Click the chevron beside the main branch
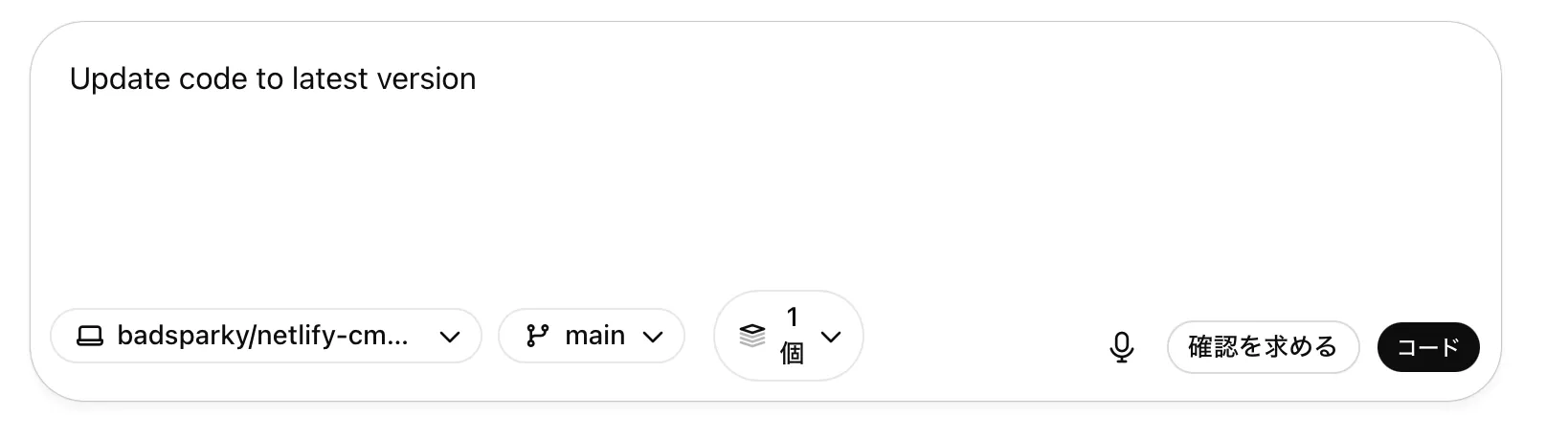 (x=653, y=337)
